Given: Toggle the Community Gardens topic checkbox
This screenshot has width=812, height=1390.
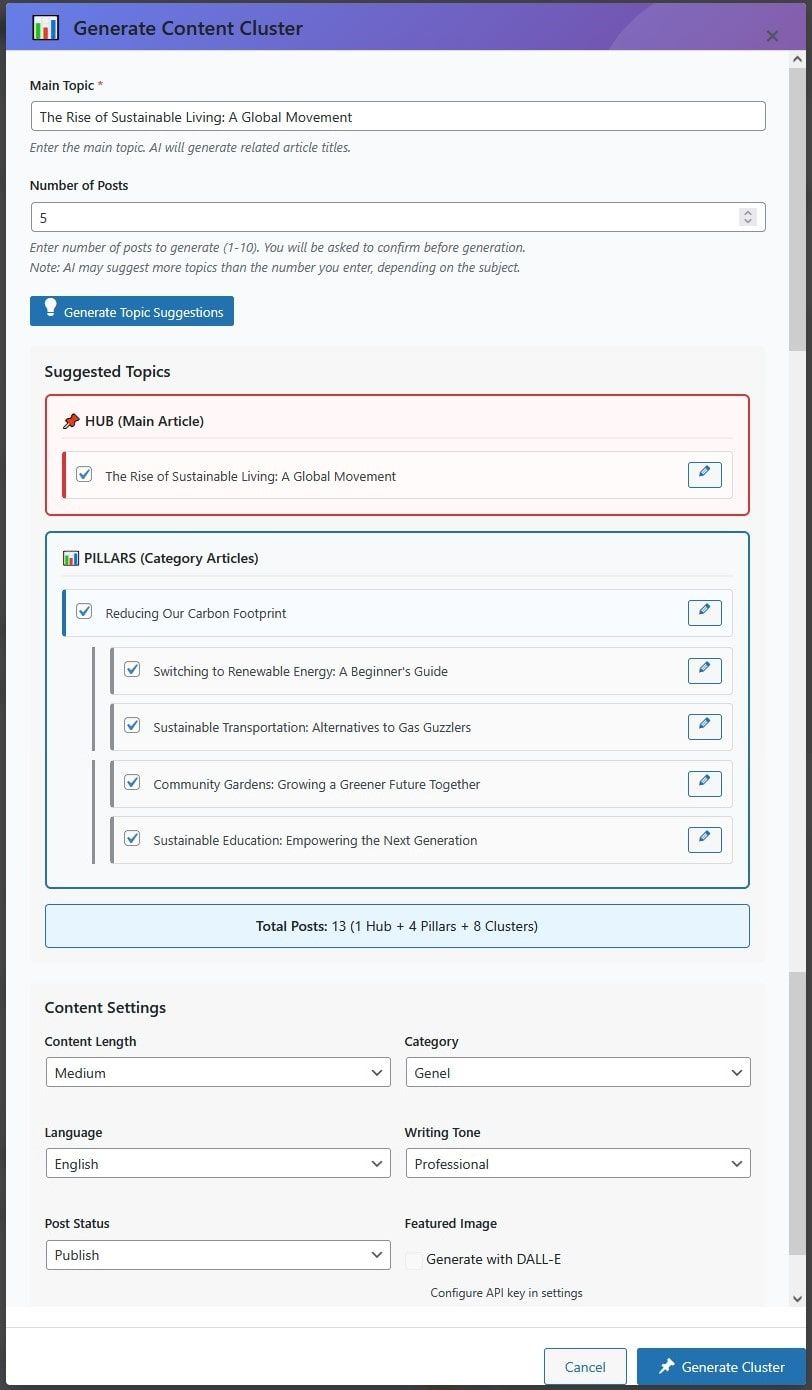Looking at the screenshot, I should point(132,782).
